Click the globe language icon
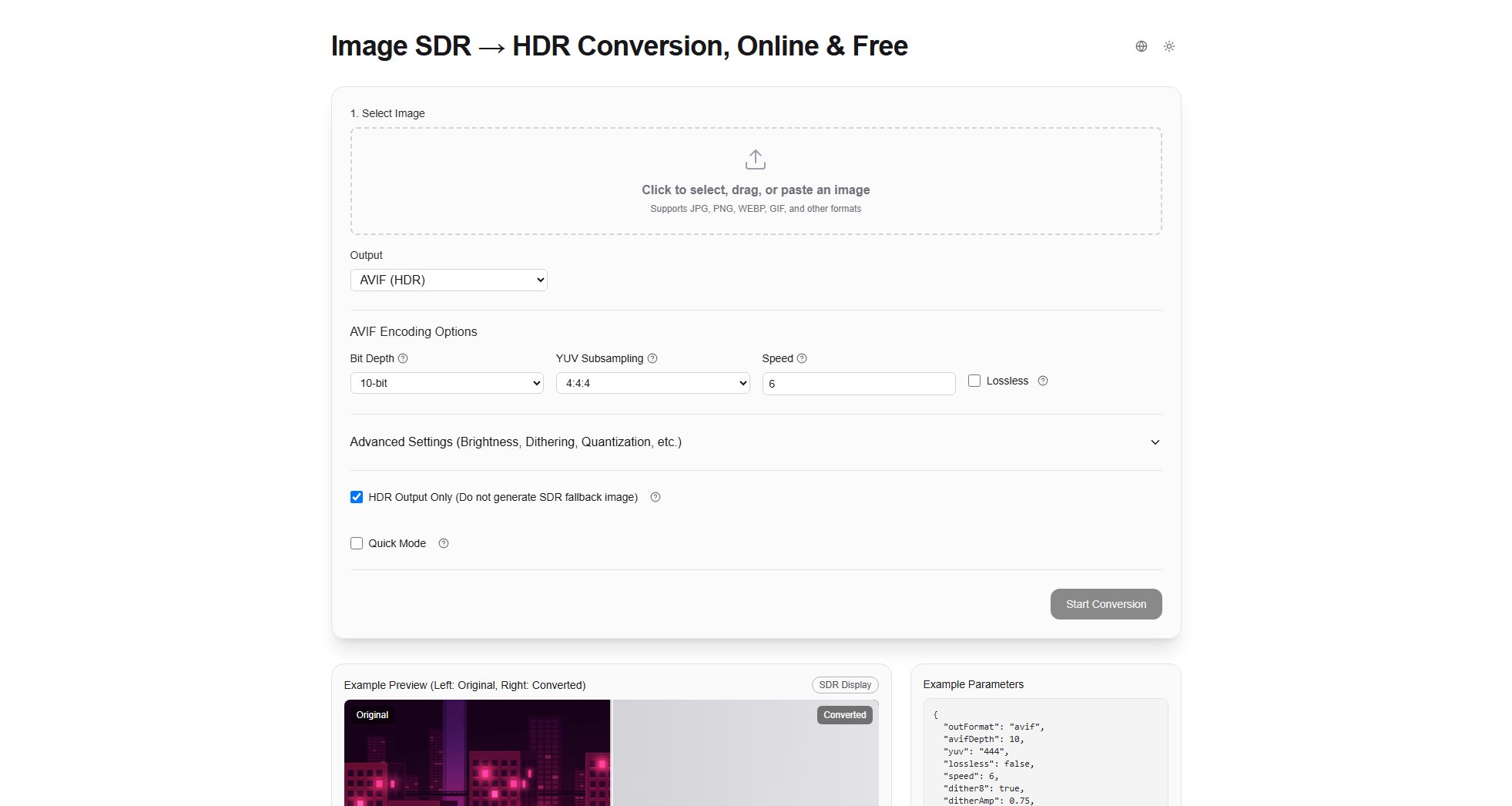This screenshot has height=806, width=1512. tap(1141, 46)
